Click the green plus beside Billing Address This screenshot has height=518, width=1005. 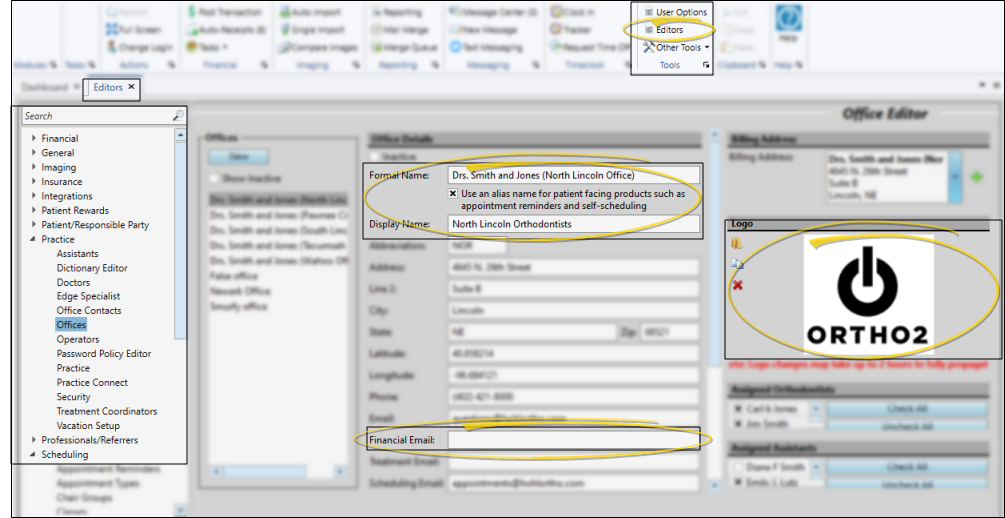[976, 177]
